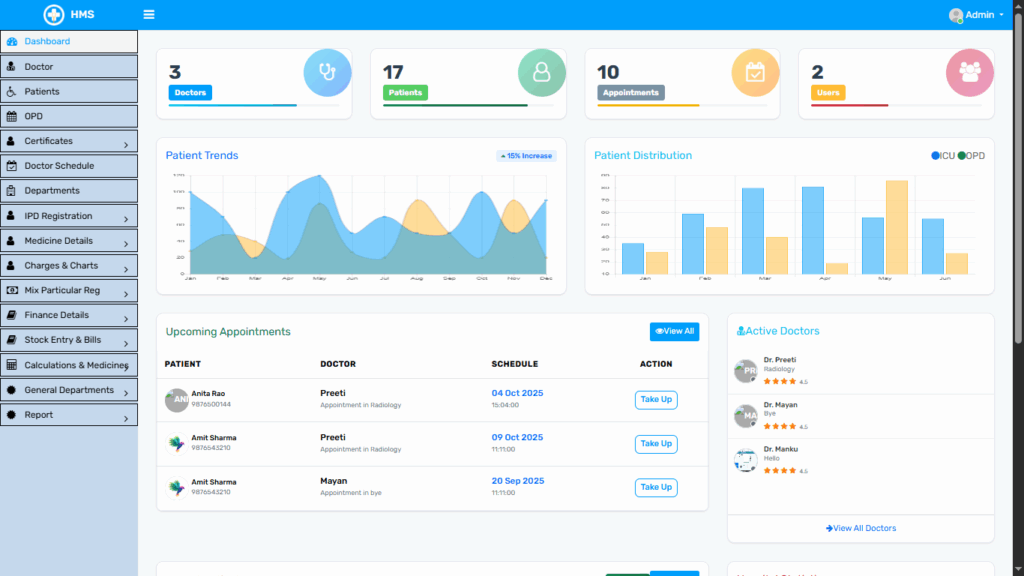Click the HMS medical cross logo
Viewport: 1024px width, 576px height.
53,15
